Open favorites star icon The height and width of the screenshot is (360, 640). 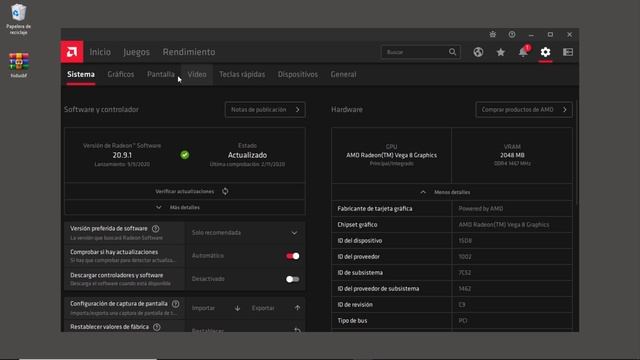[x=500, y=52]
